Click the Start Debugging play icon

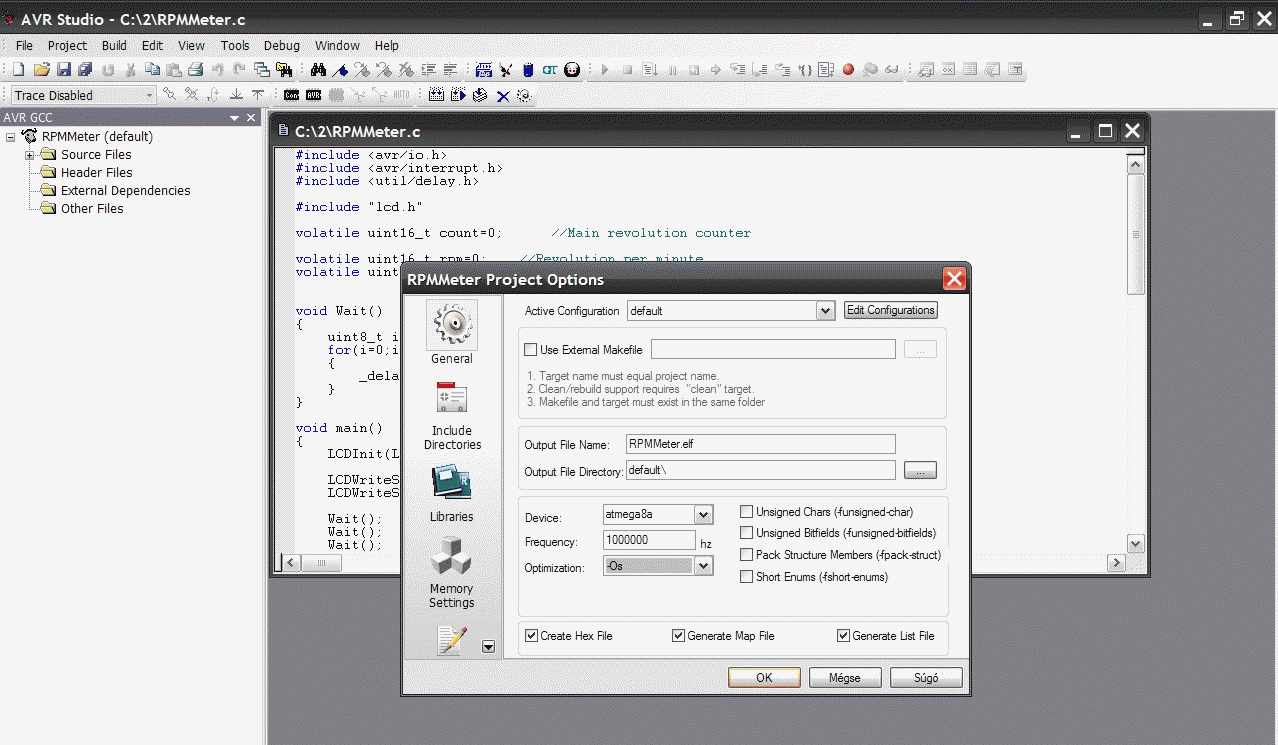tap(604, 70)
